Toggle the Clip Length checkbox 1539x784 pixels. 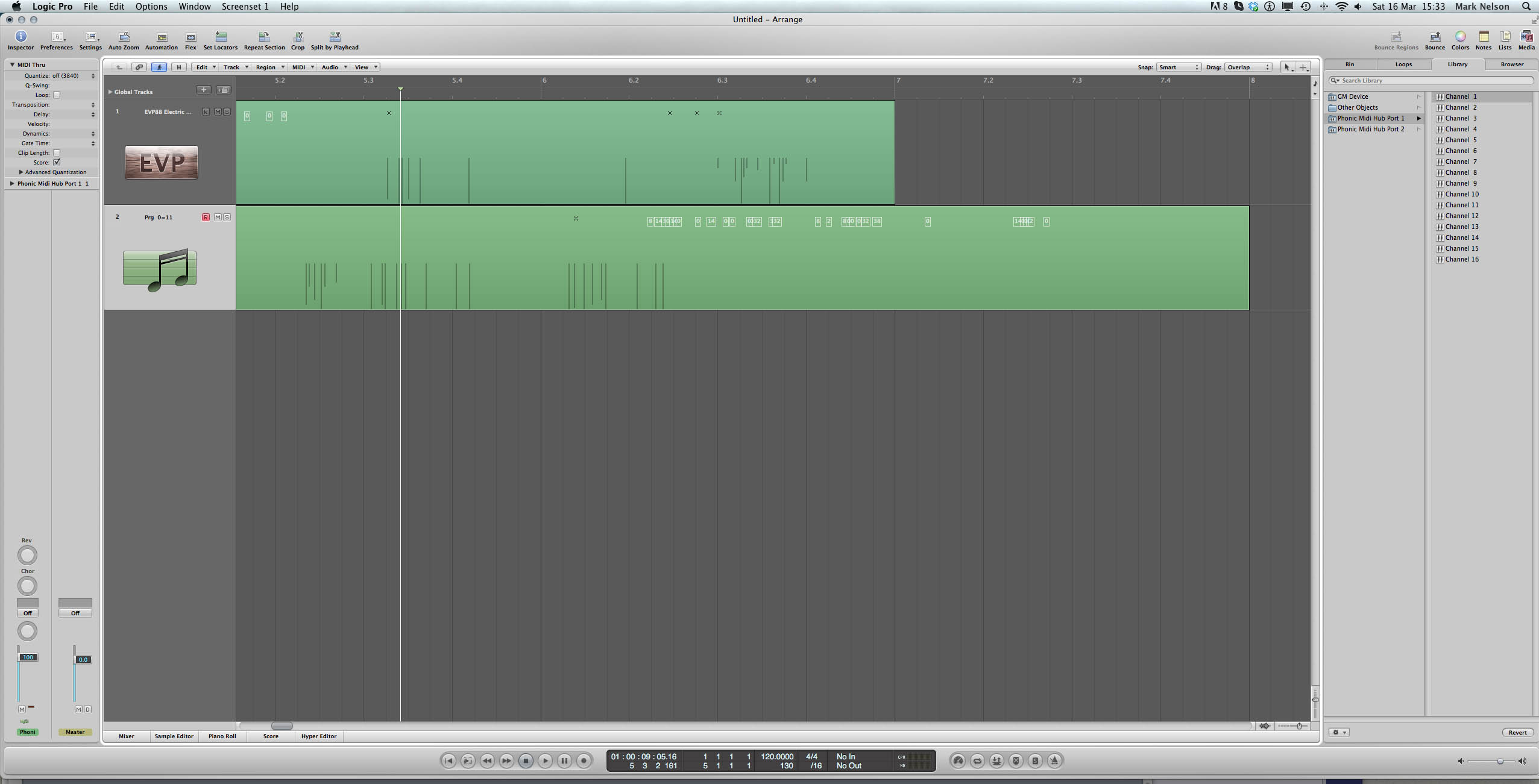[57, 152]
